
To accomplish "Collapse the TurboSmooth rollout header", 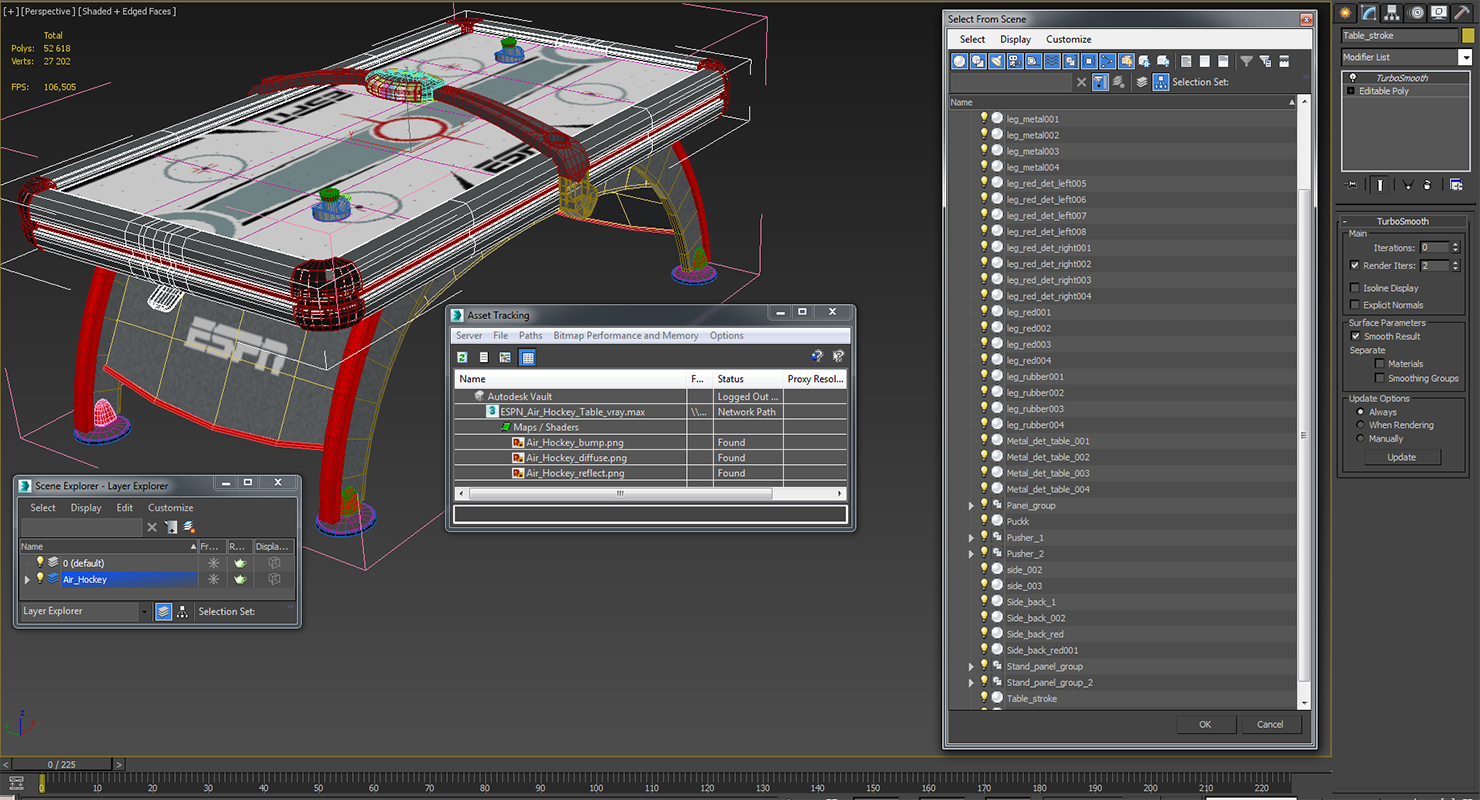I will (x=1402, y=221).
